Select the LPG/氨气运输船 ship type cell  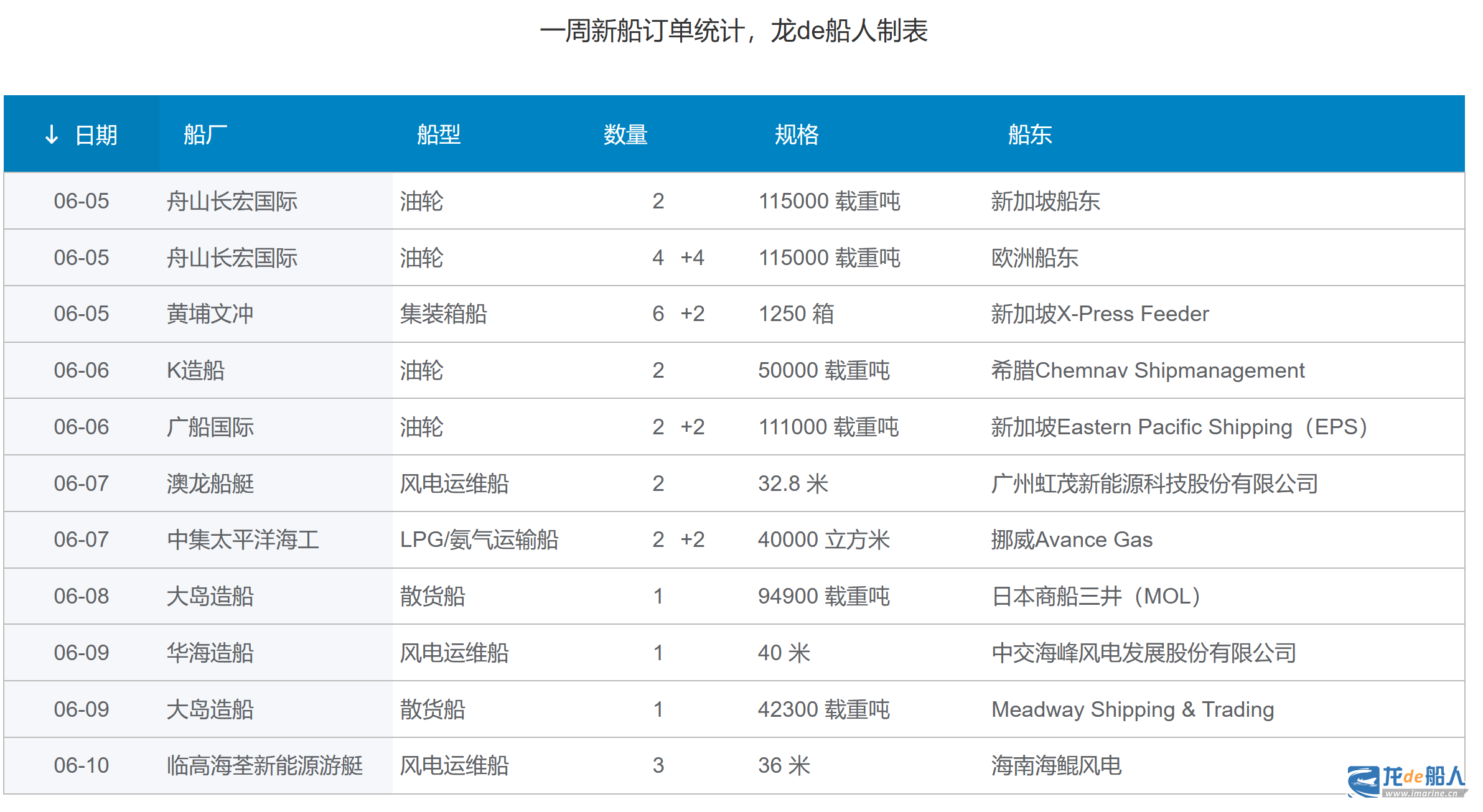coord(479,539)
